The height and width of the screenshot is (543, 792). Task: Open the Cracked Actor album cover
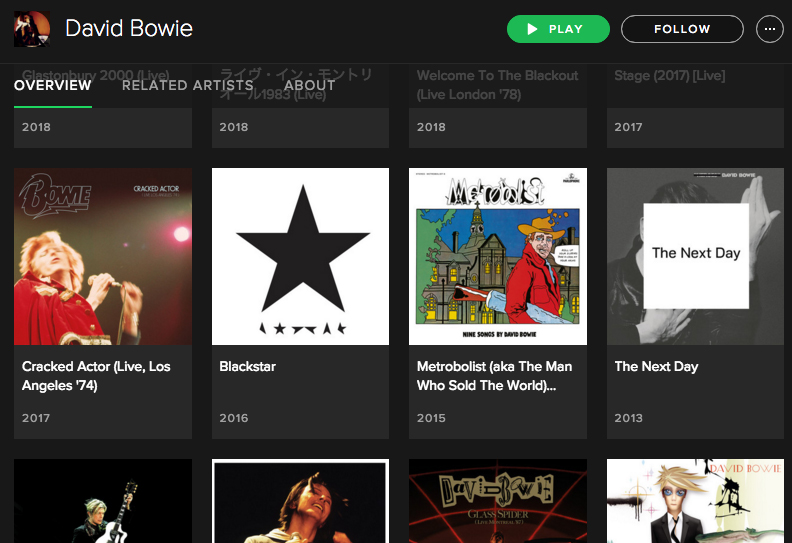(x=103, y=257)
